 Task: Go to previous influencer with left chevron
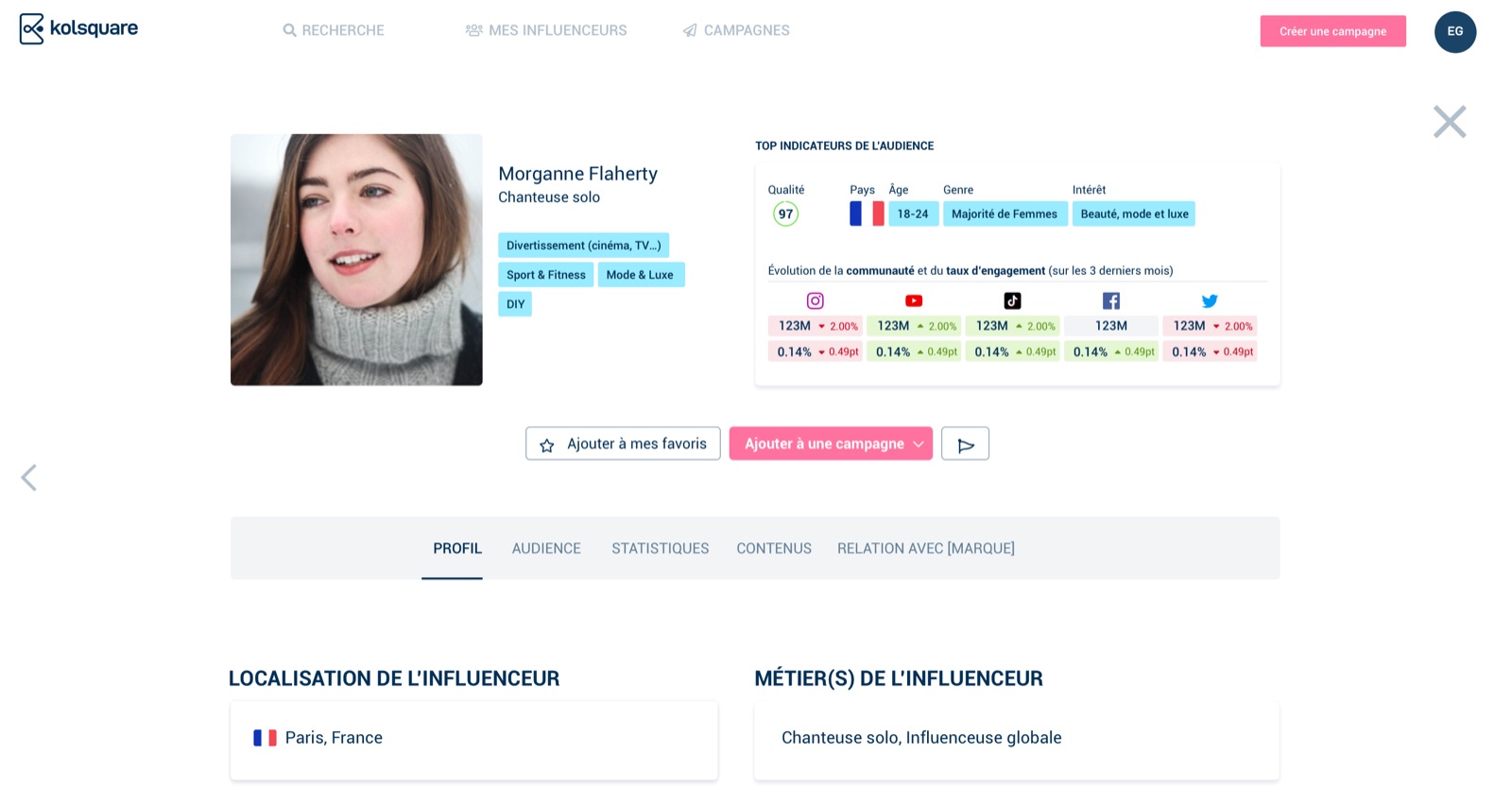(x=29, y=478)
